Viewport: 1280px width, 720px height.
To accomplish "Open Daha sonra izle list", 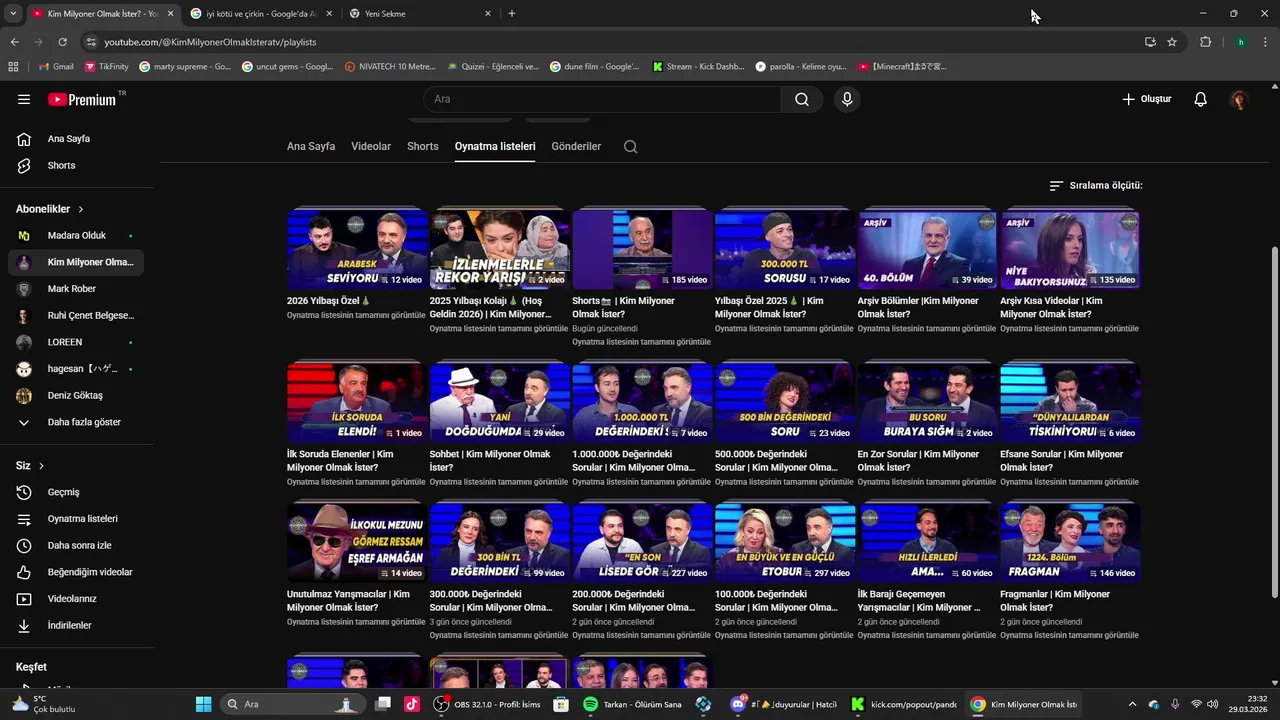I will (77, 546).
